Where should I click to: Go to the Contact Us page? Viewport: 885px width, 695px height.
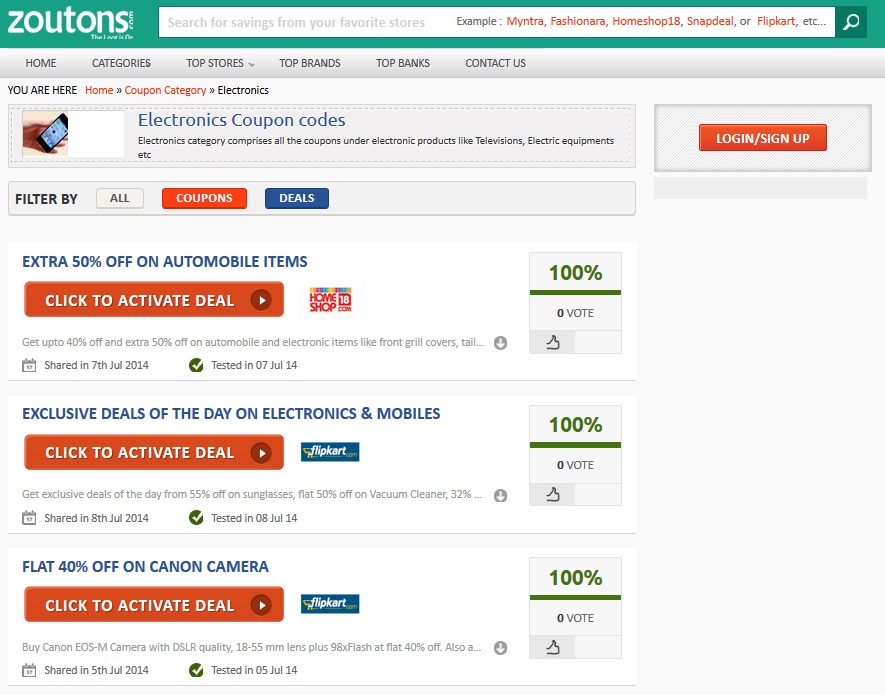(x=495, y=63)
